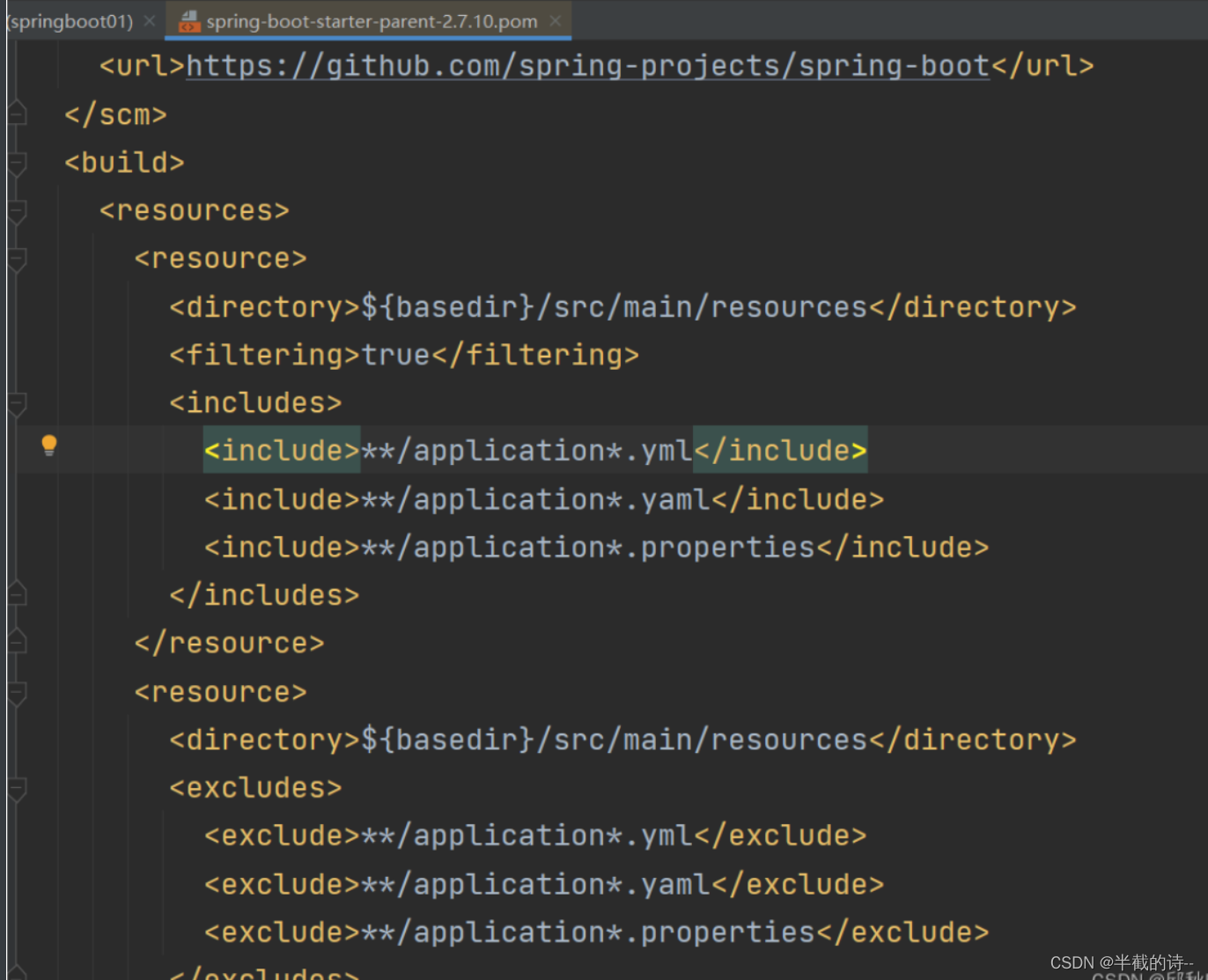Click the filtering true value text
The width and height of the screenshot is (1208, 980).
[x=394, y=354]
